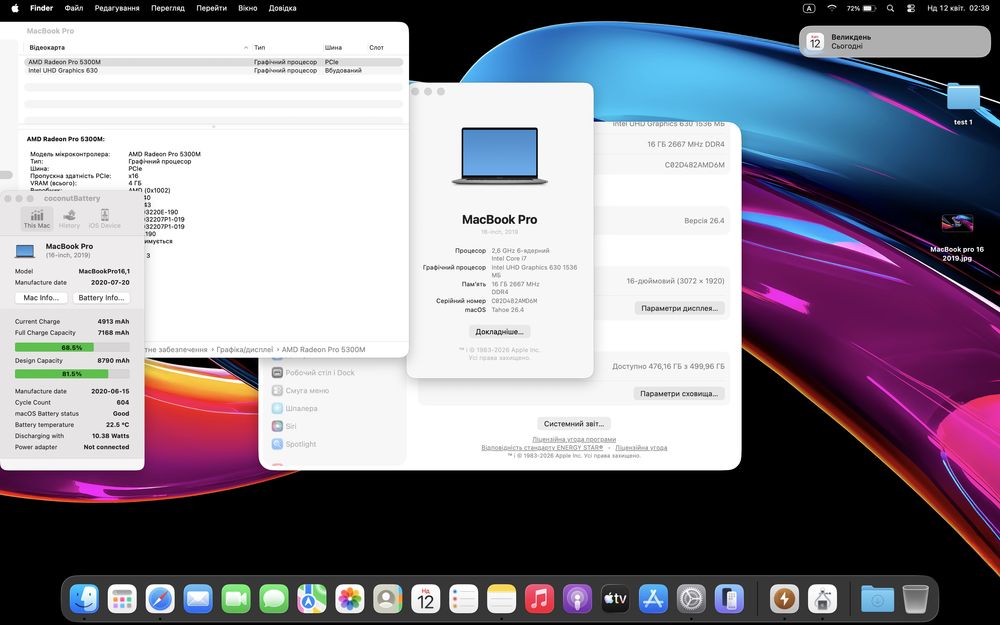Open Maps app in Dock
This screenshot has width=1000, height=625.
point(312,599)
